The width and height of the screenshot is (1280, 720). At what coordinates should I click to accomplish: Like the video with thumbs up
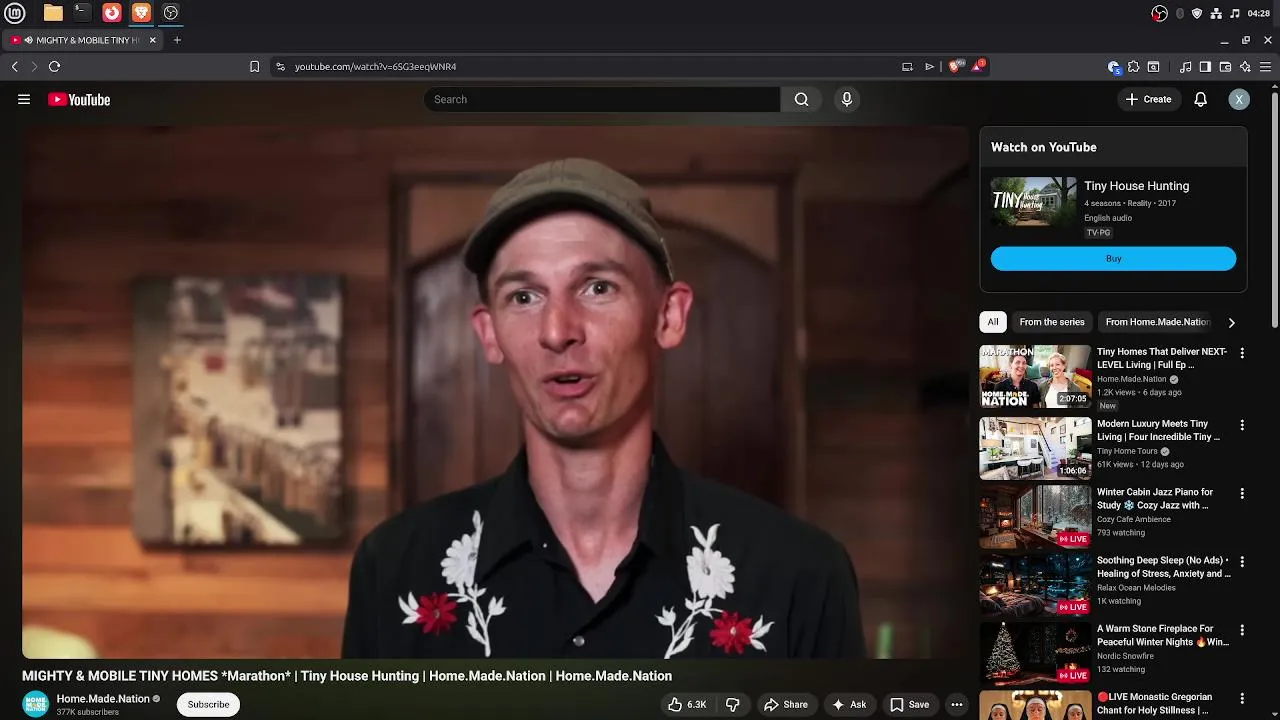point(687,704)
